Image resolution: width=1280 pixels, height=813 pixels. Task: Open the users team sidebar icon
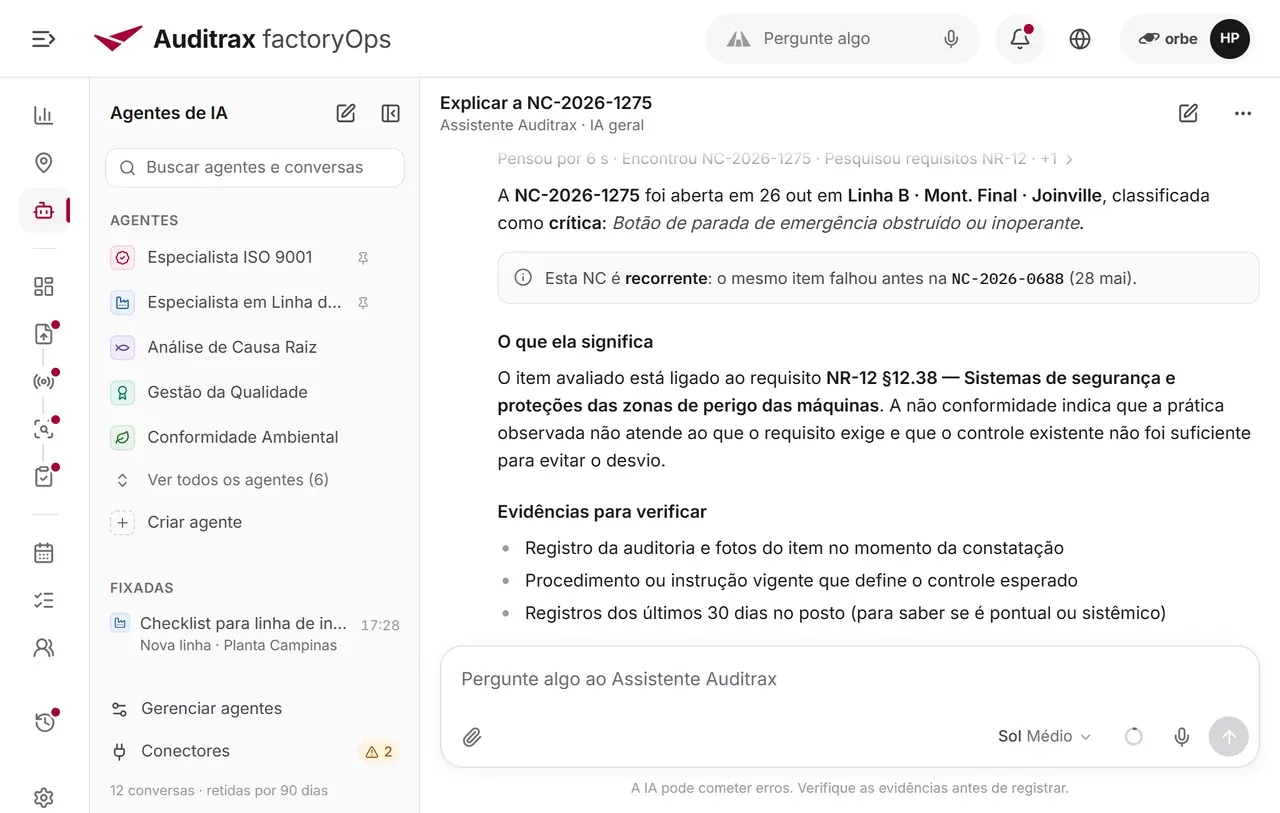(43, 648)
